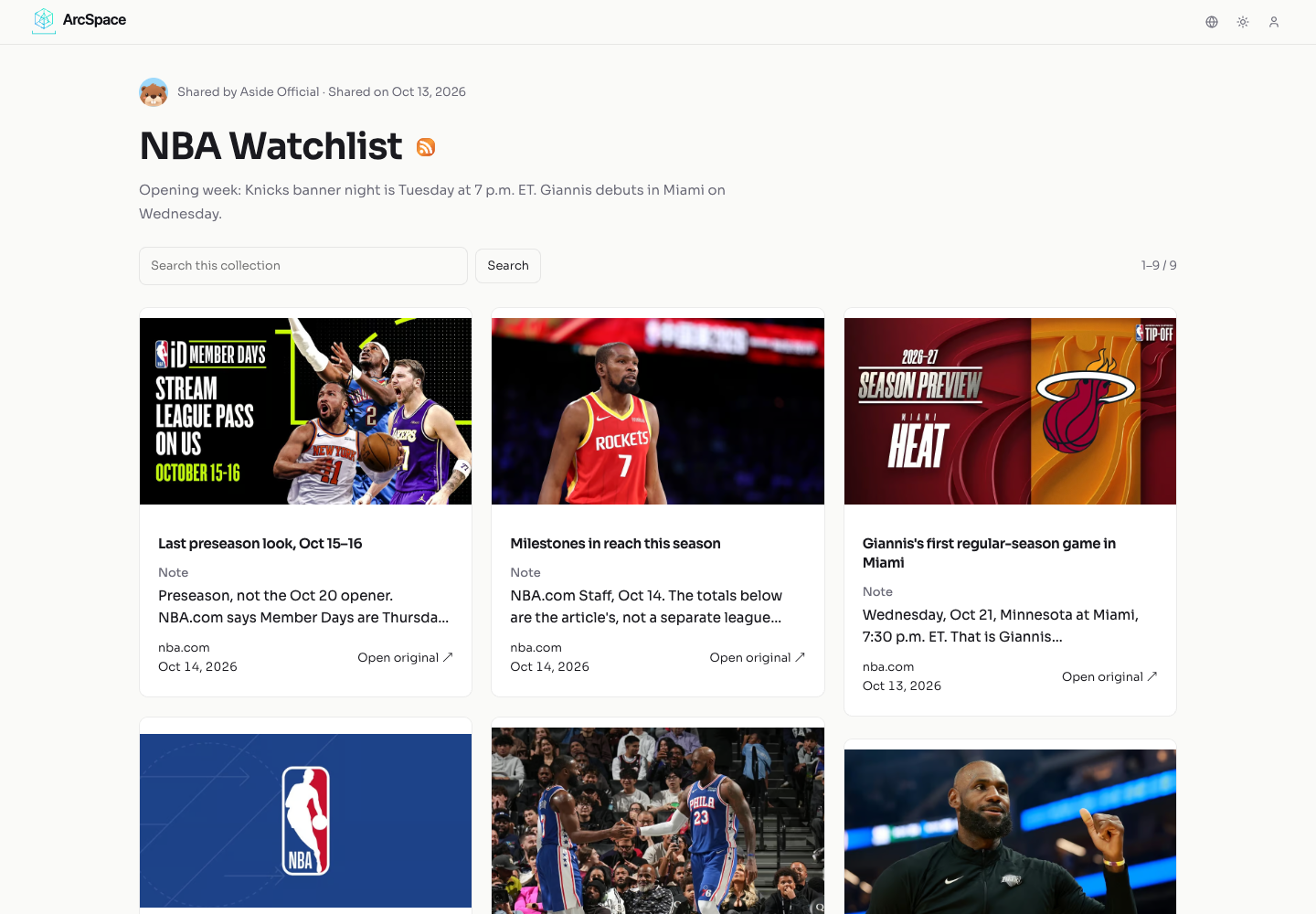Click the ArcSpace logo icon
The width and height of the screenshot is (1316, 914).
(44, 20)
